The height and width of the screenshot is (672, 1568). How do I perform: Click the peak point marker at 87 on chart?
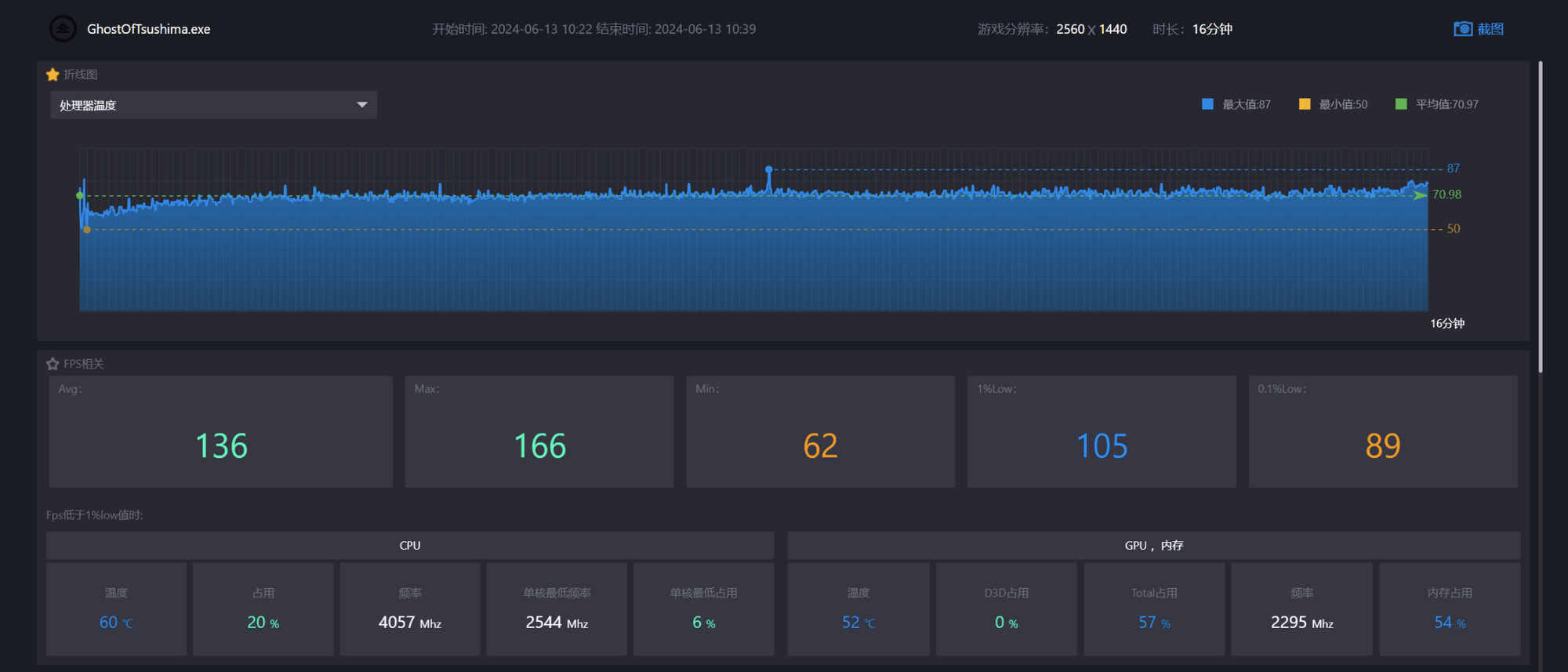[x=769, y=169]
